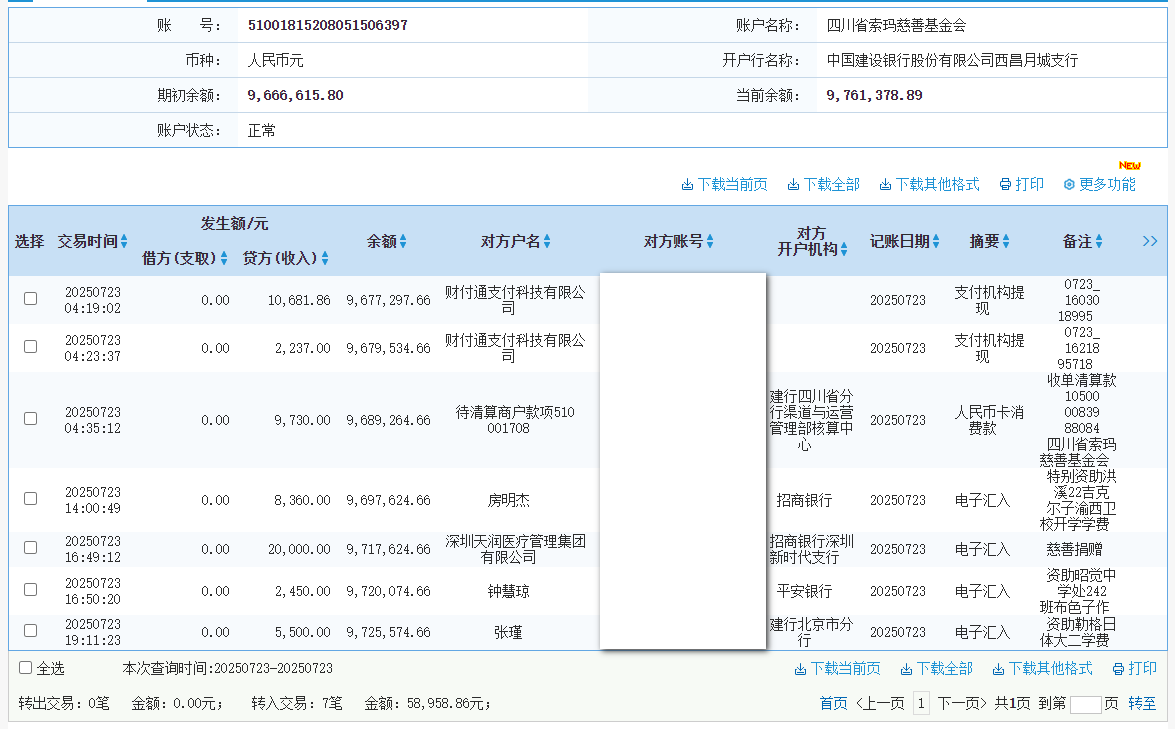Image resolution: width=1175 pixels, height=729 pixels.
Task: Select the 张瑾 transaction checkbox
Action: point(31,631)
